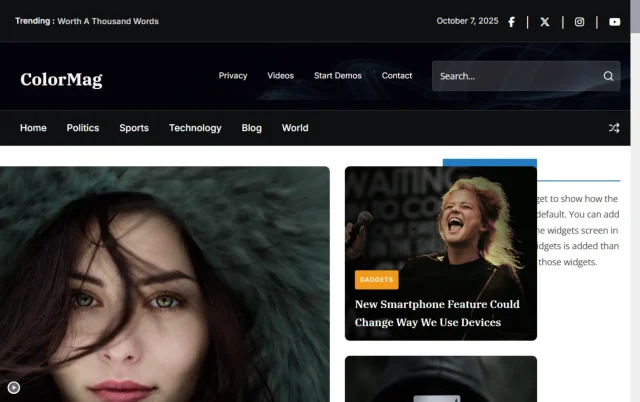Click the GADGETS category badge

(376, 280)
